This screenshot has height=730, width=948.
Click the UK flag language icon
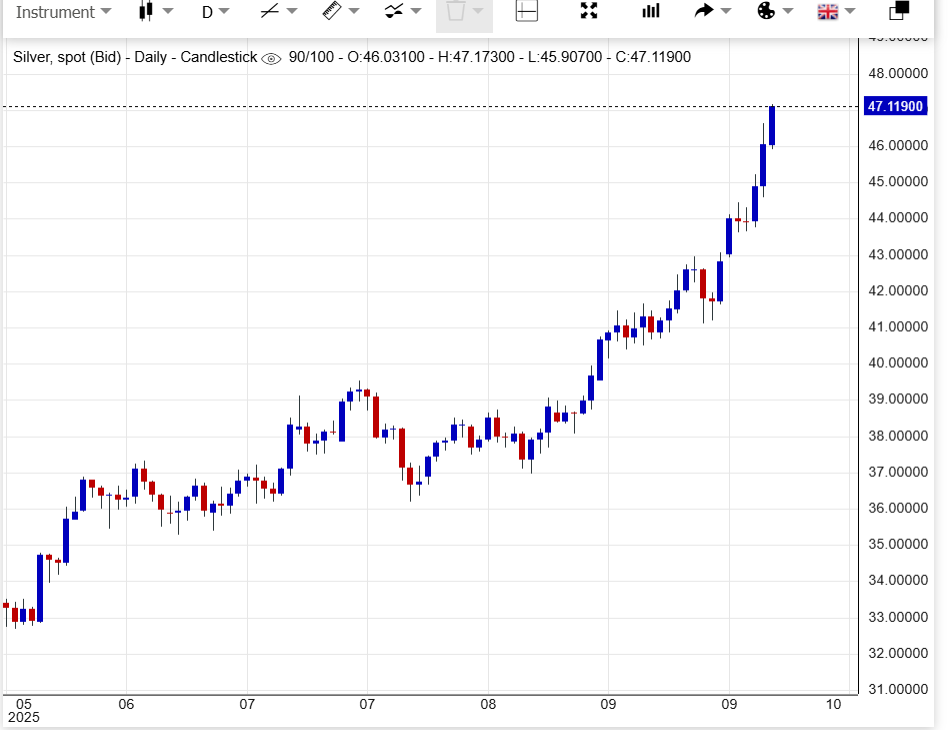click(x=828, y=11)
